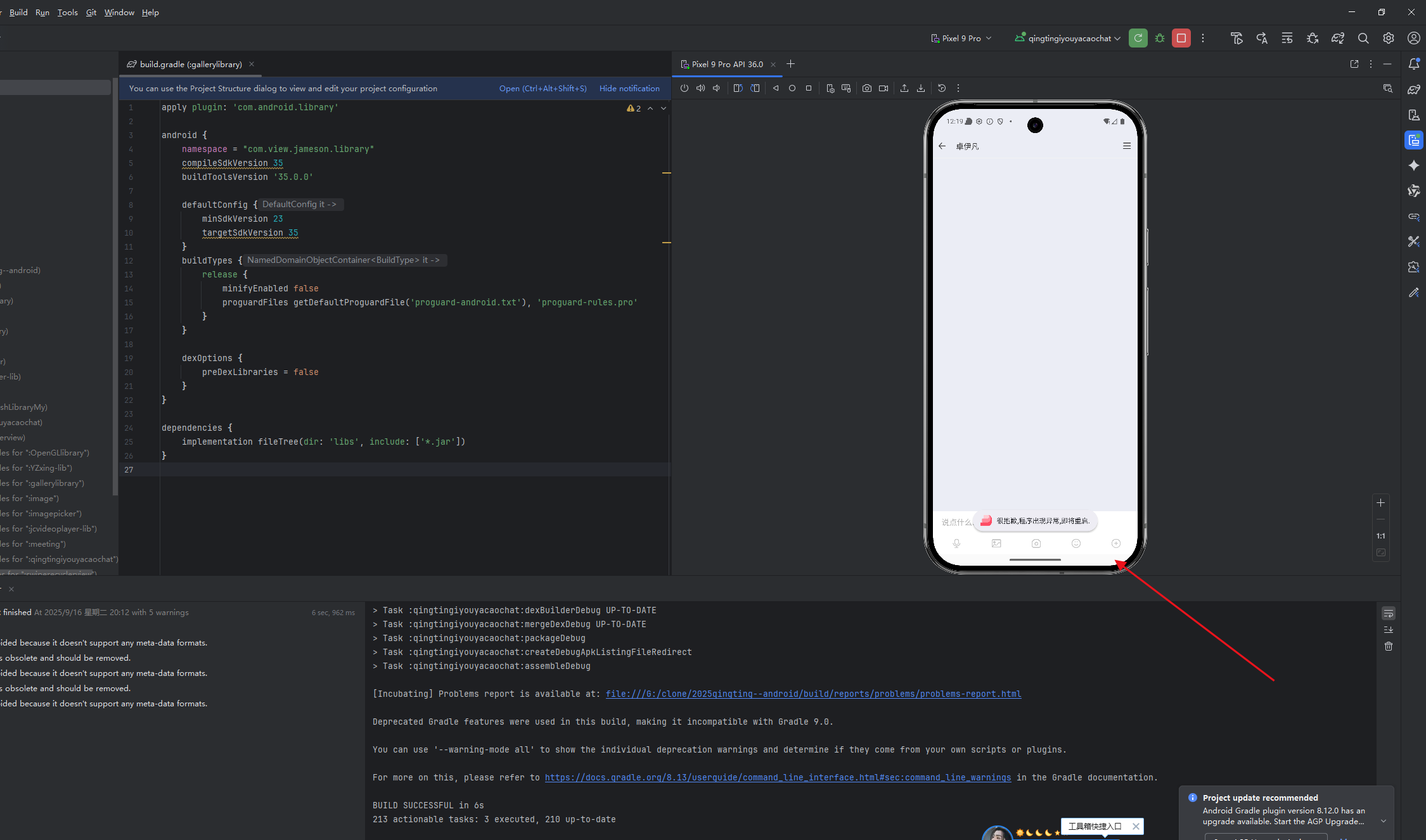Viewport: 1426px width, 840px height.
Task: Start screen recording with the video icon
Action: point(883,89)
